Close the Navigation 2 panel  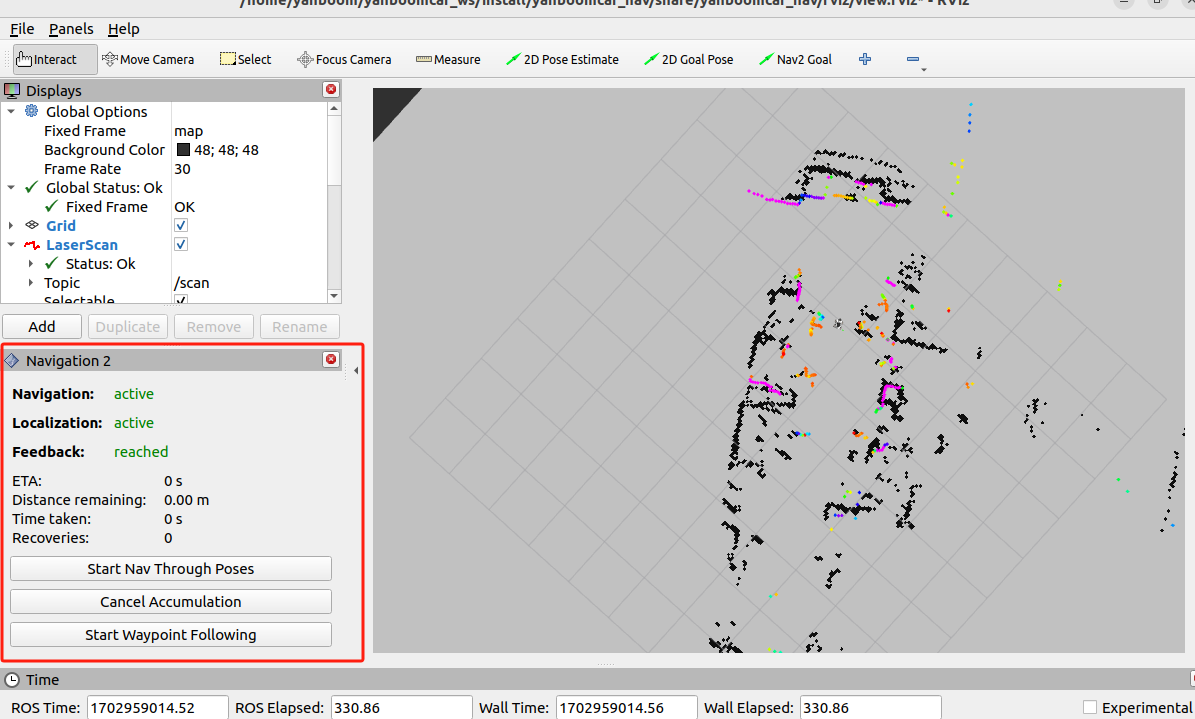(x=331, y=359)
